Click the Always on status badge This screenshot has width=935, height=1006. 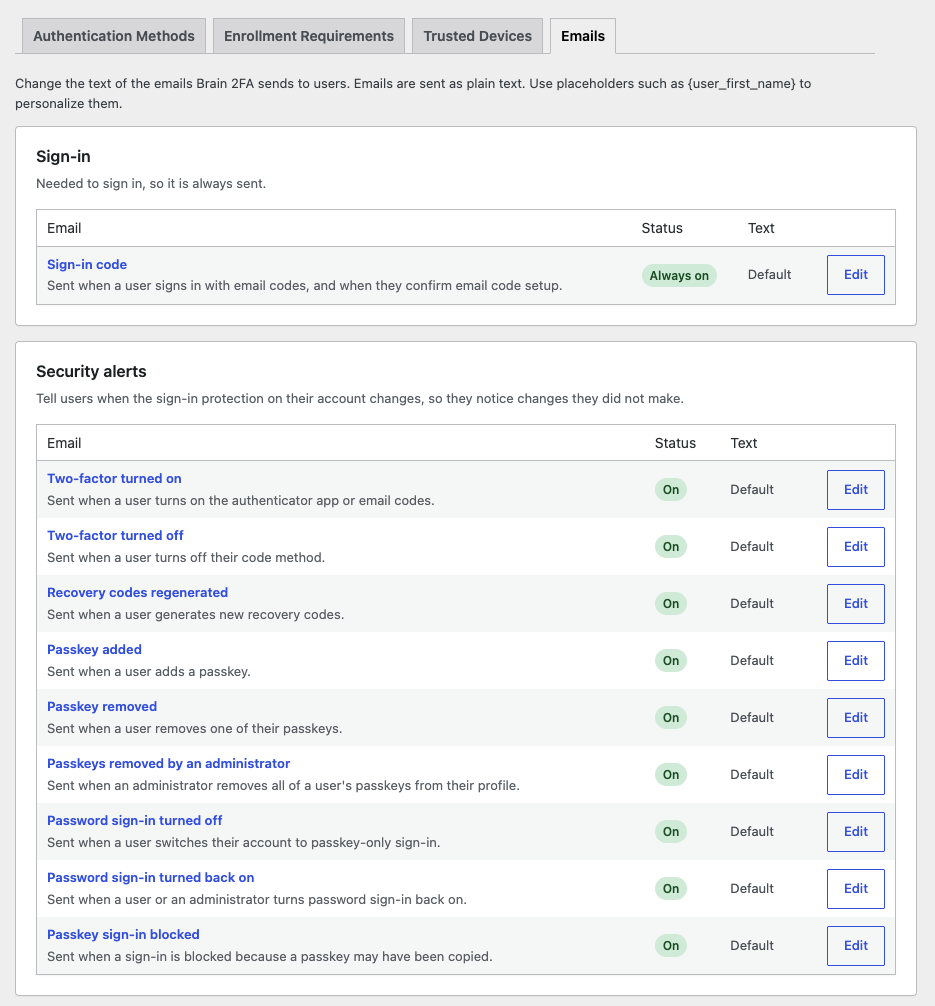pos(679,275)
